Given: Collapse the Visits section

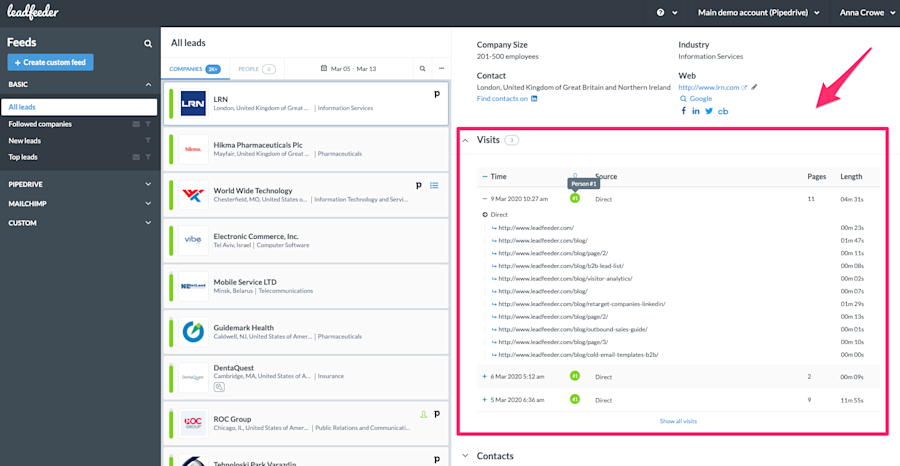Looking at the screenshot, I should 465,140.
